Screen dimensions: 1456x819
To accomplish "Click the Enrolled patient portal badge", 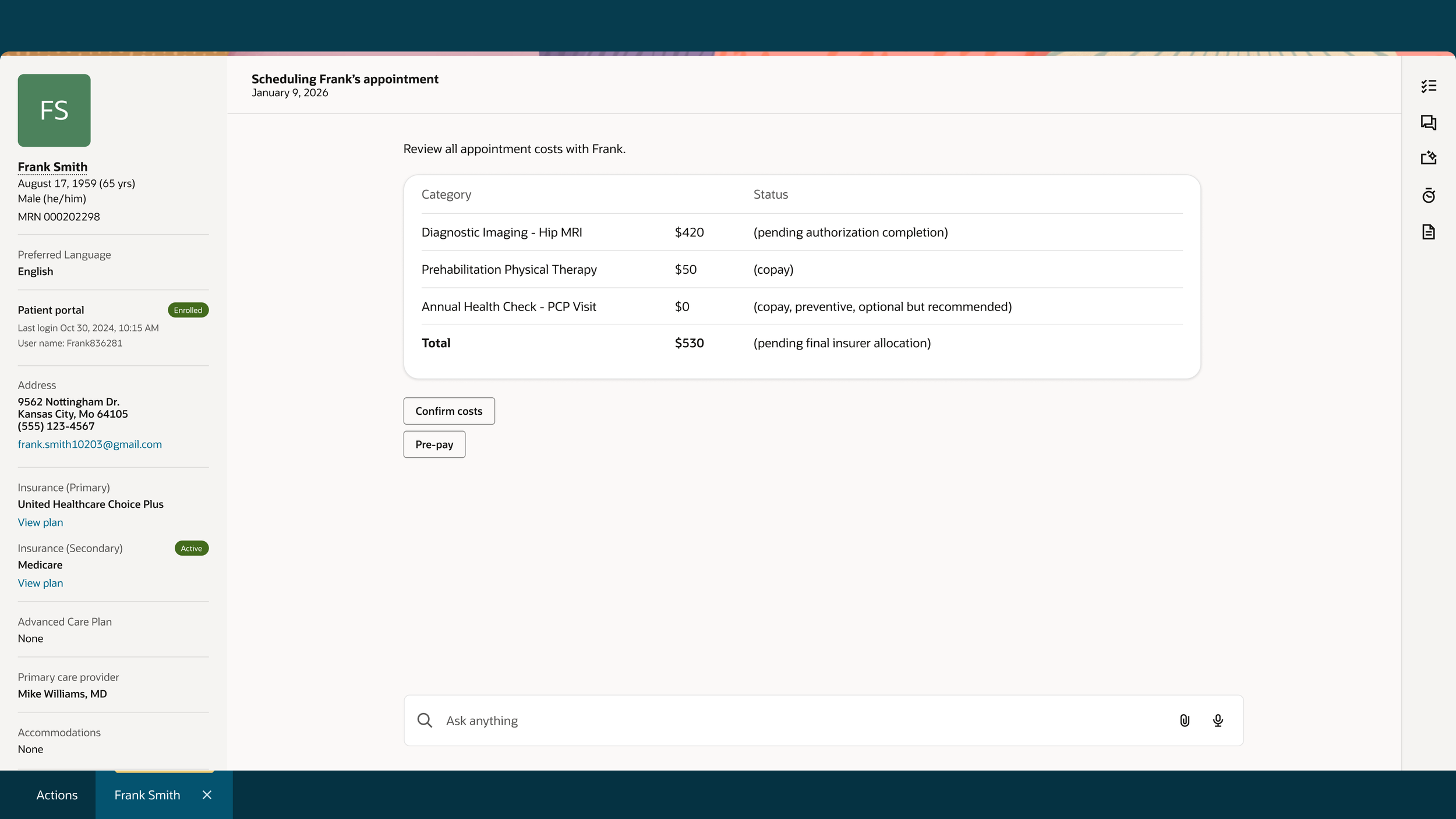I will point(188,310).
